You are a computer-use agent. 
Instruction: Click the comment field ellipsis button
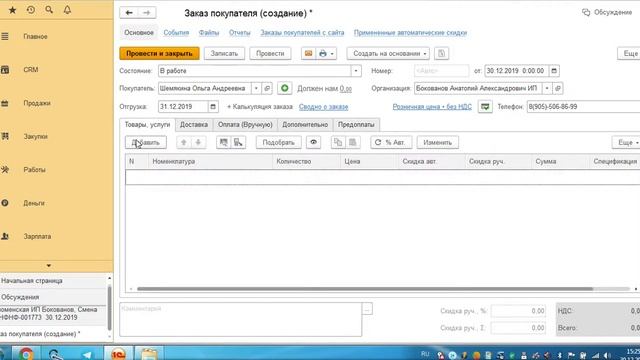click(367, 309)
